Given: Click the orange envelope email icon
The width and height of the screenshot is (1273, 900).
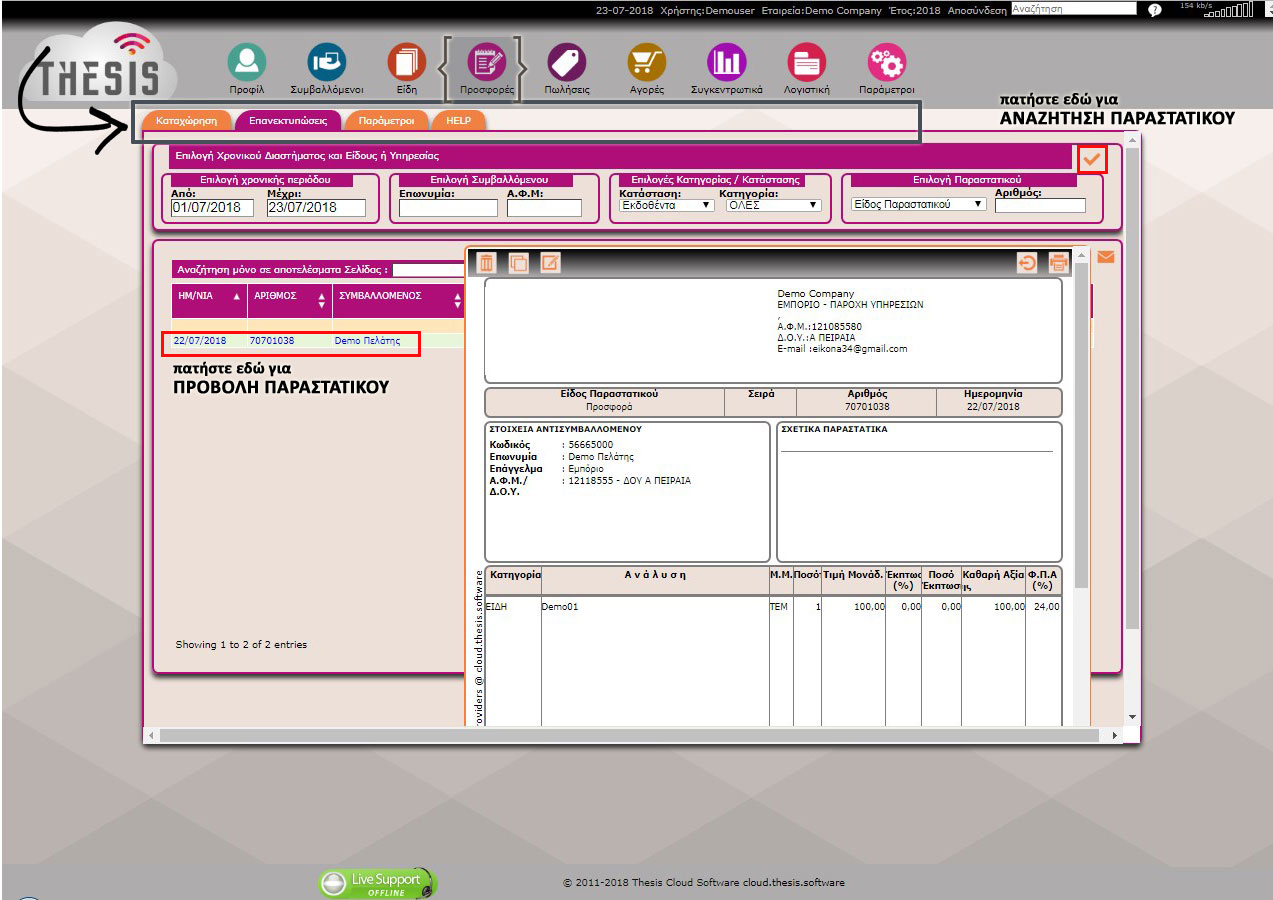Looking at the screenshot, I should 1106,257.
